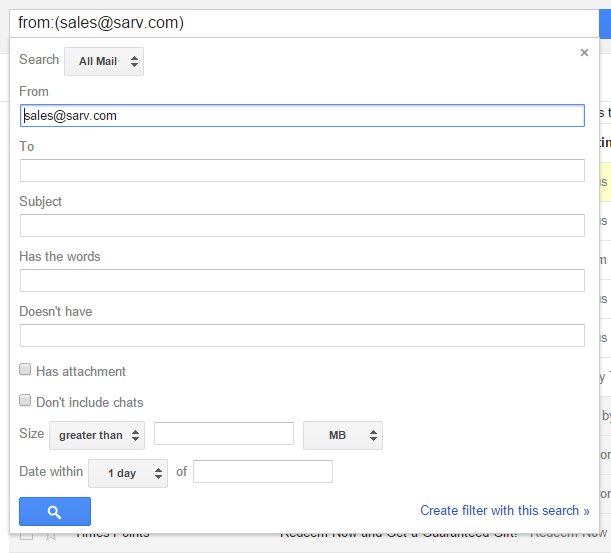Viewport: 611px width, 553px height.
Task: Toggle the Don't include chats checkbox
Action: pos(26,401)
